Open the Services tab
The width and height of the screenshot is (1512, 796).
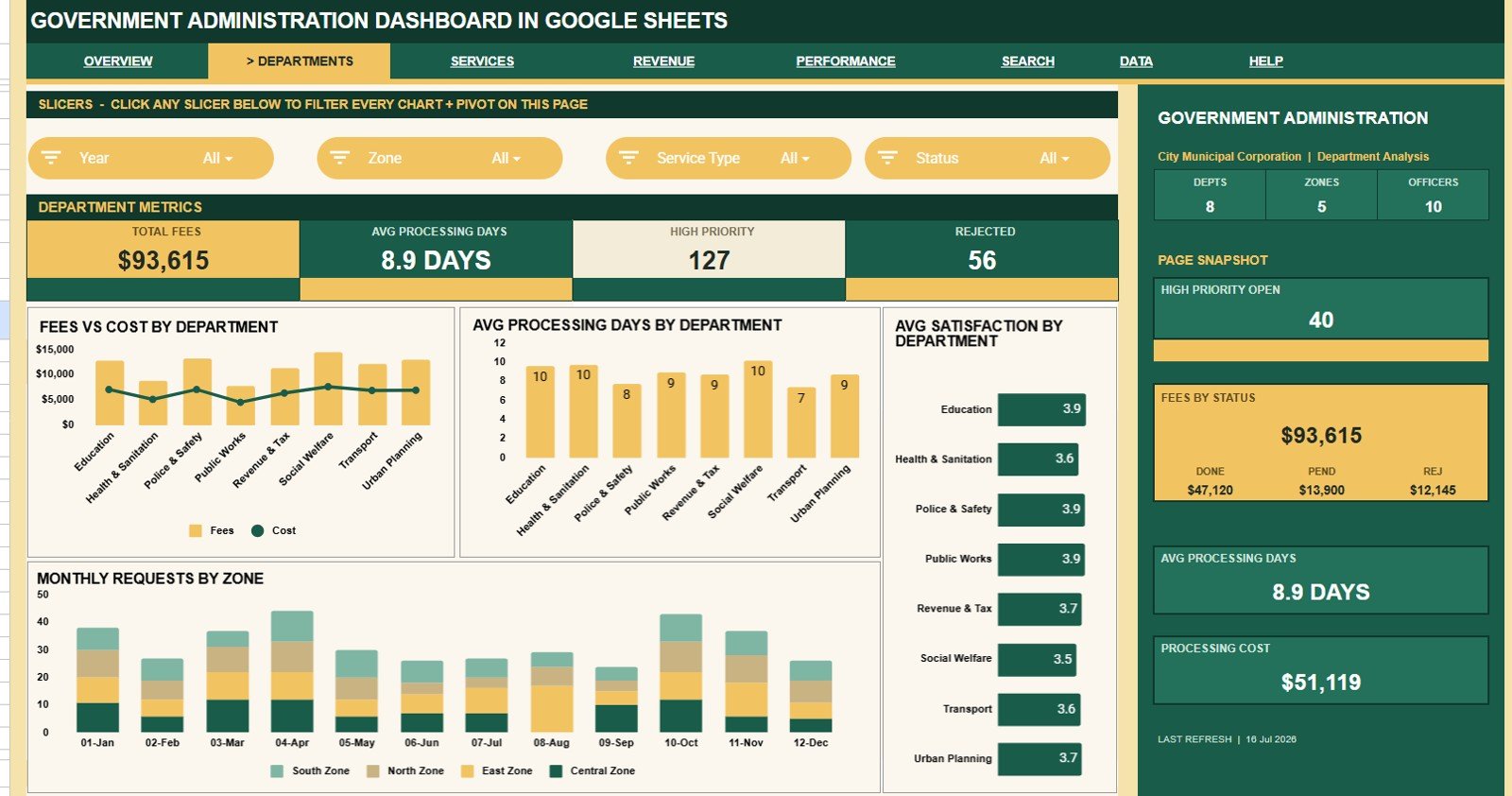pyautogui.click(x=482, y=61)
